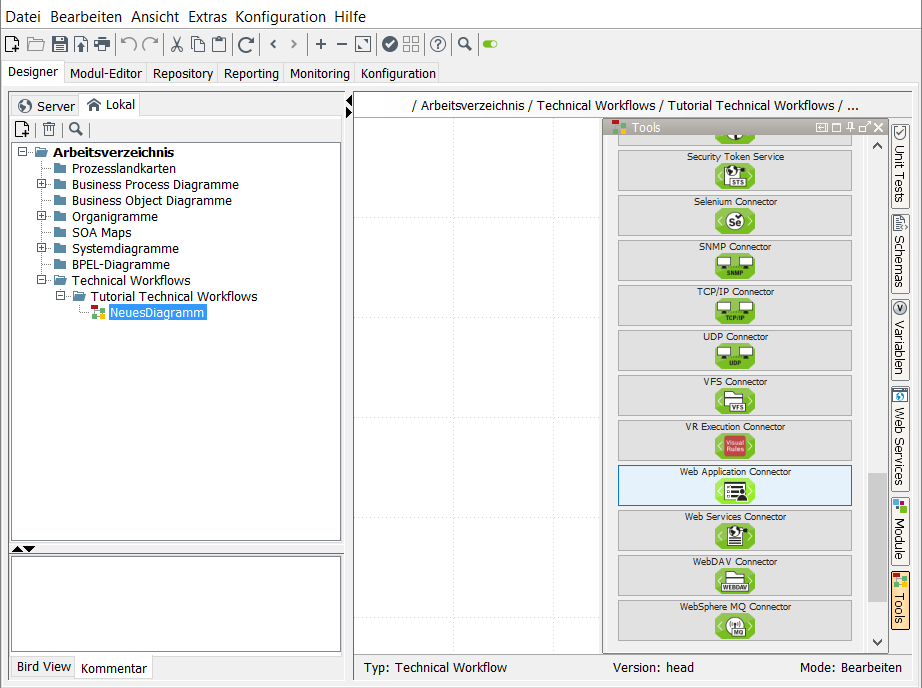Image resolution: width=922 pixels, height=688 pixels.
Task: Click the refresh arrow toolbar icon
Action: click(x=245, y=44)
